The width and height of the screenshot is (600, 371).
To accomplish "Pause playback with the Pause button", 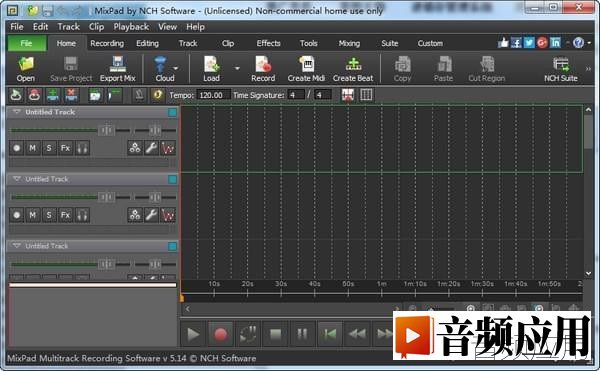I will (x=302, y=334).
